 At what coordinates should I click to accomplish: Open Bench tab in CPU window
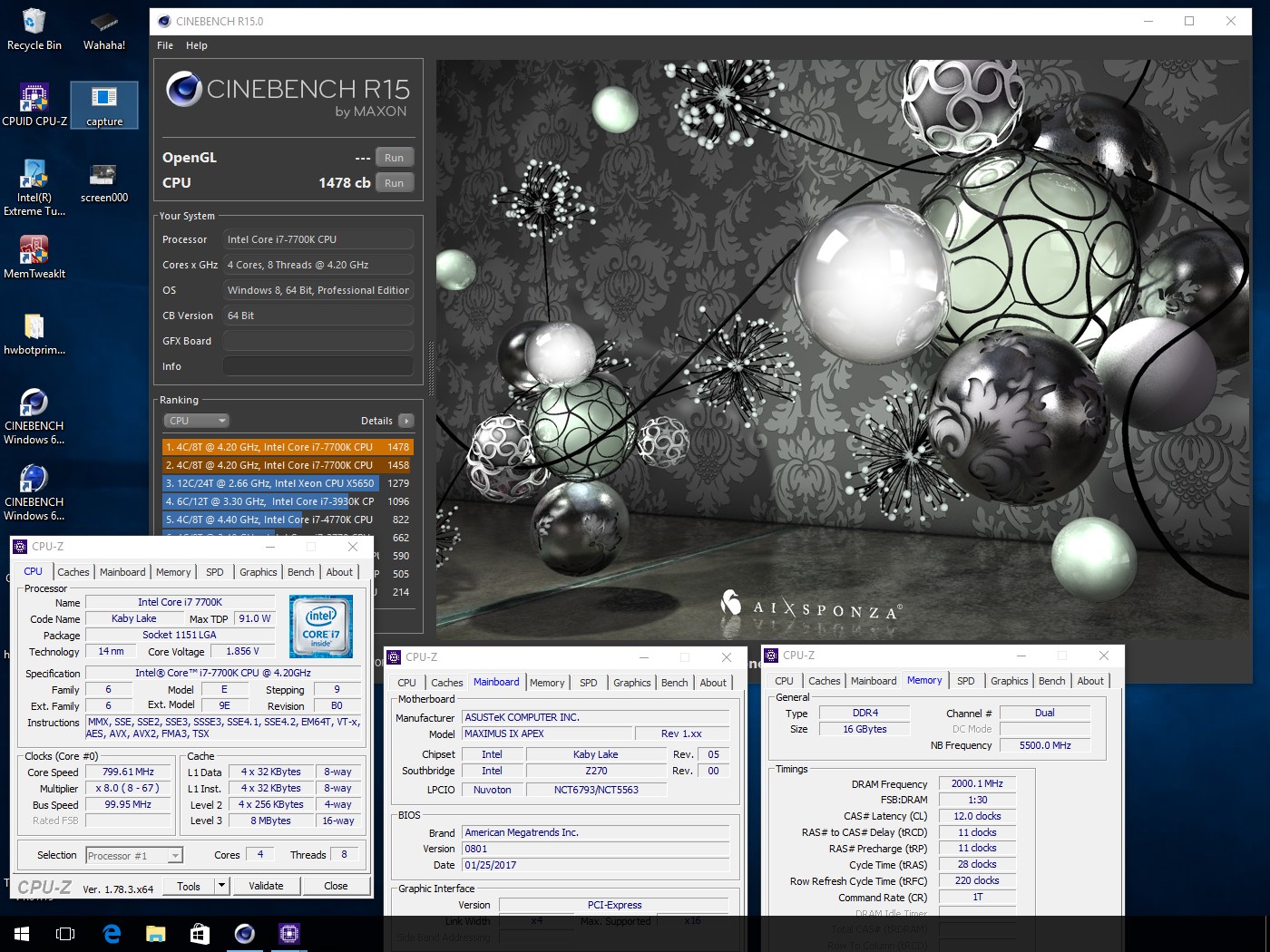point(301,572)
